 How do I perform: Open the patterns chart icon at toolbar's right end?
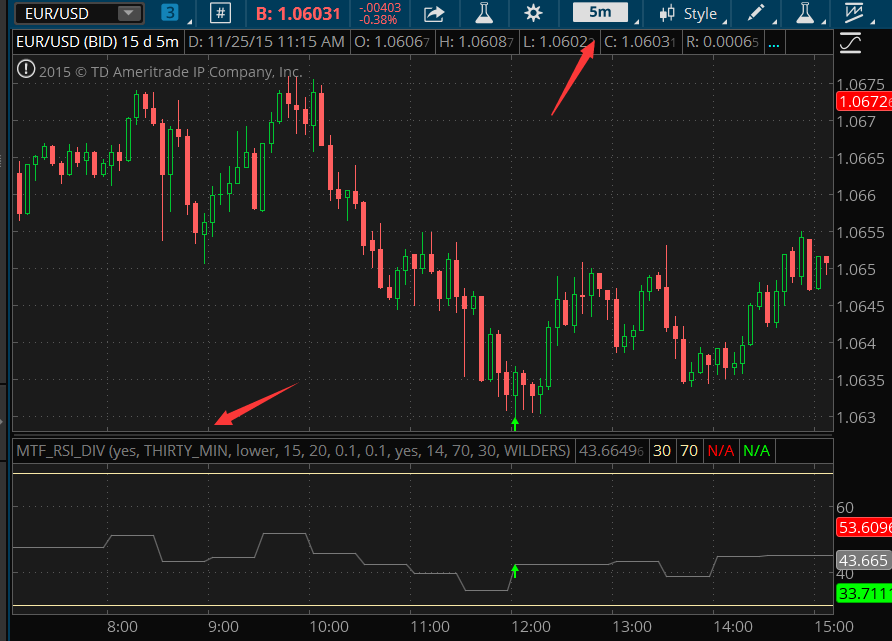pos(854,13)
